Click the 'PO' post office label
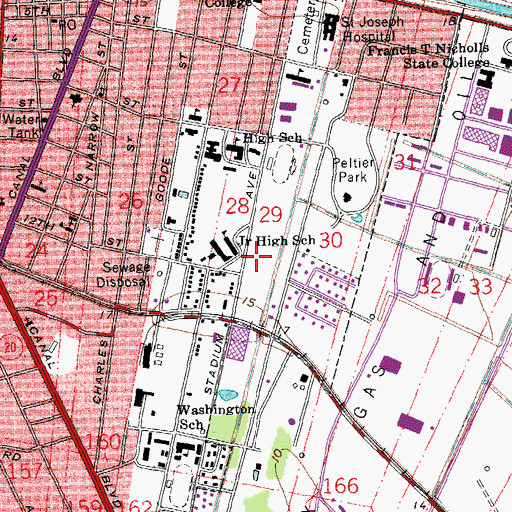This screenshot has width=512, height=512. pyautogui.click(x=68, y=24)
